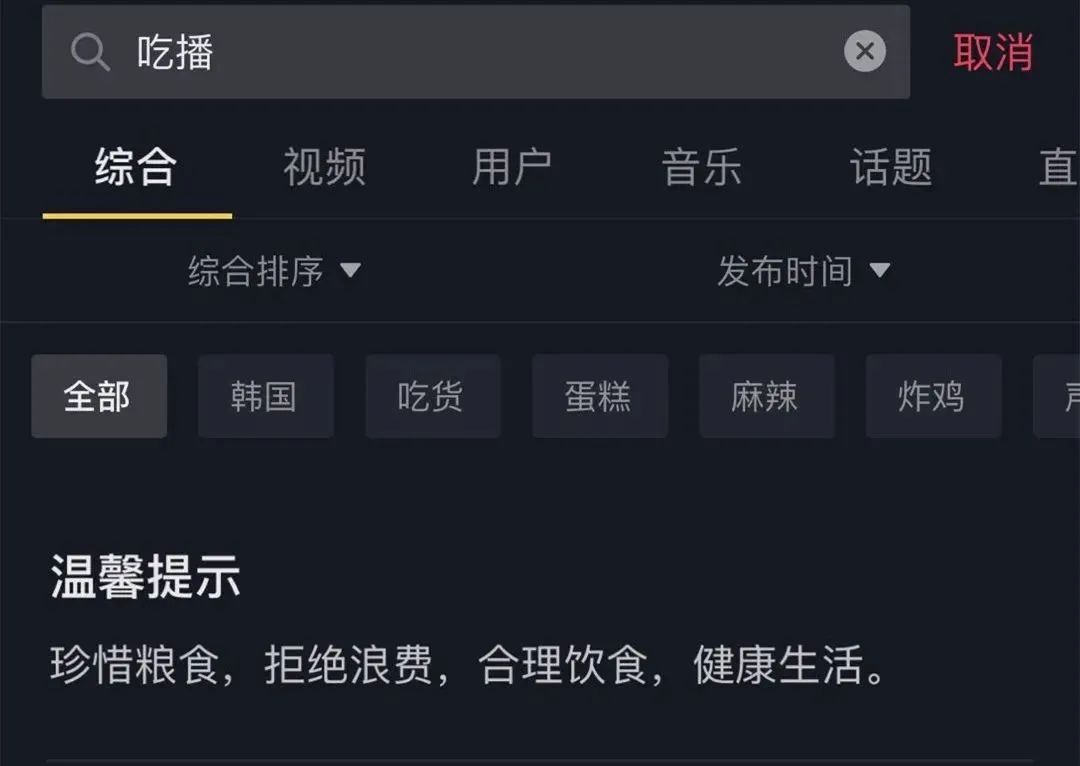Expand the 发布时间 time filter dropdown
1080x766 pixels.
point(804,271)
